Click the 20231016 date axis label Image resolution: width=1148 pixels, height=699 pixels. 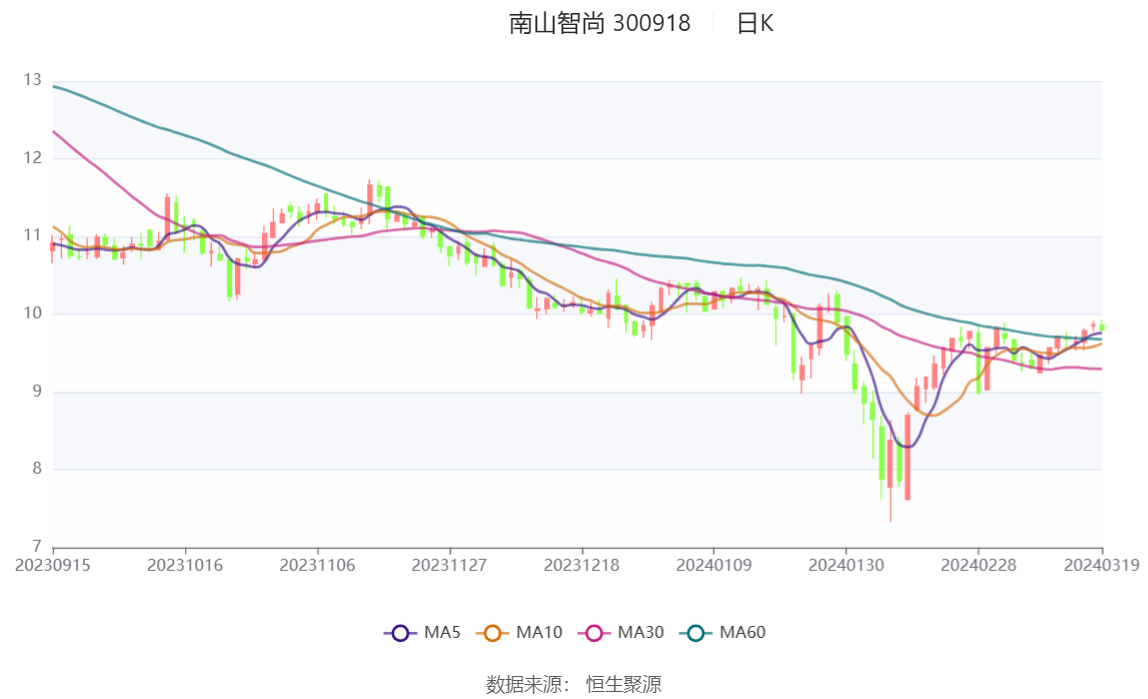pyautogui.click(x=185, y=566)
